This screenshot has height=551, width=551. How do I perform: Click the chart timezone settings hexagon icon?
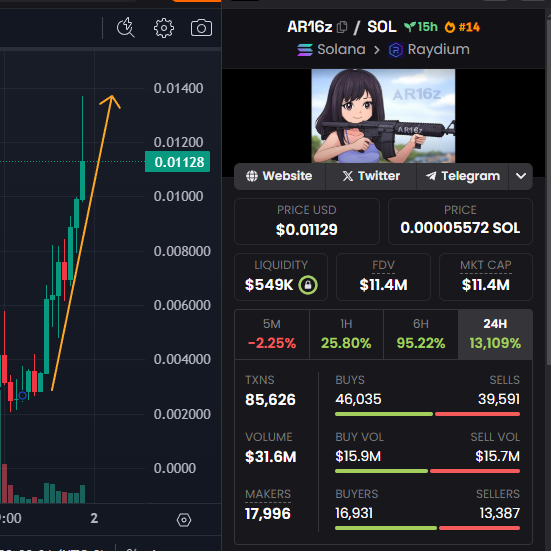pyautogui.click(x=184, y=520)
